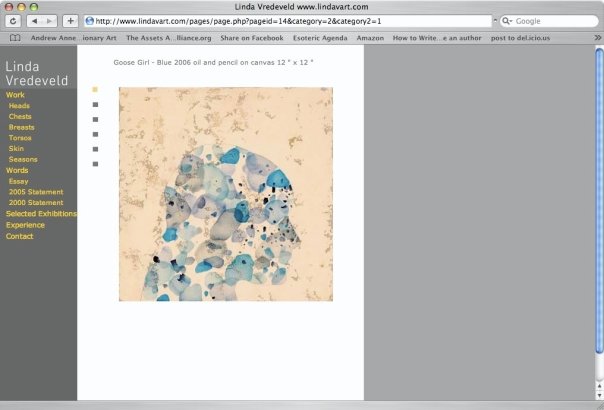Click into the URL address field

pyautogui.click(x=290, y=21)
